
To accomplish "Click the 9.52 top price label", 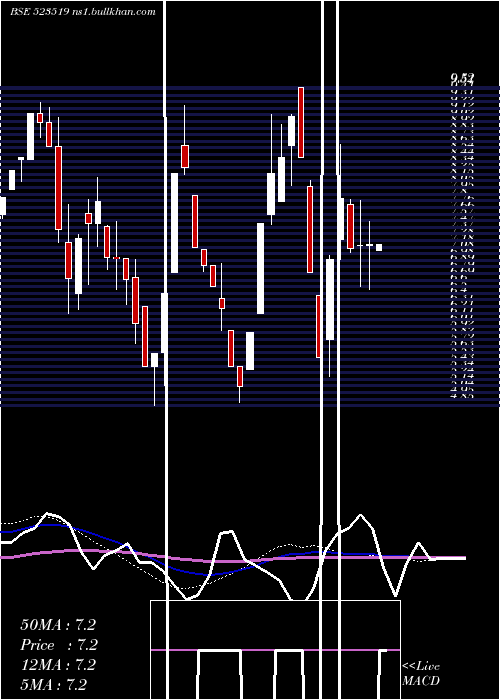I will coord(462,79).
